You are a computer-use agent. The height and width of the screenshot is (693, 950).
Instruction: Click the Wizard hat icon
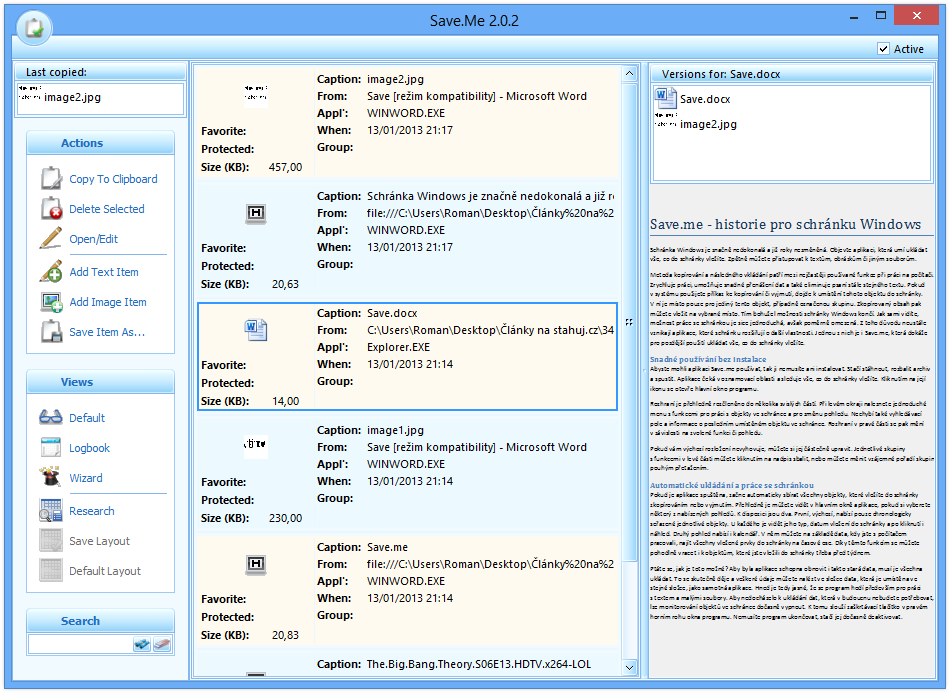click(51, 477)
